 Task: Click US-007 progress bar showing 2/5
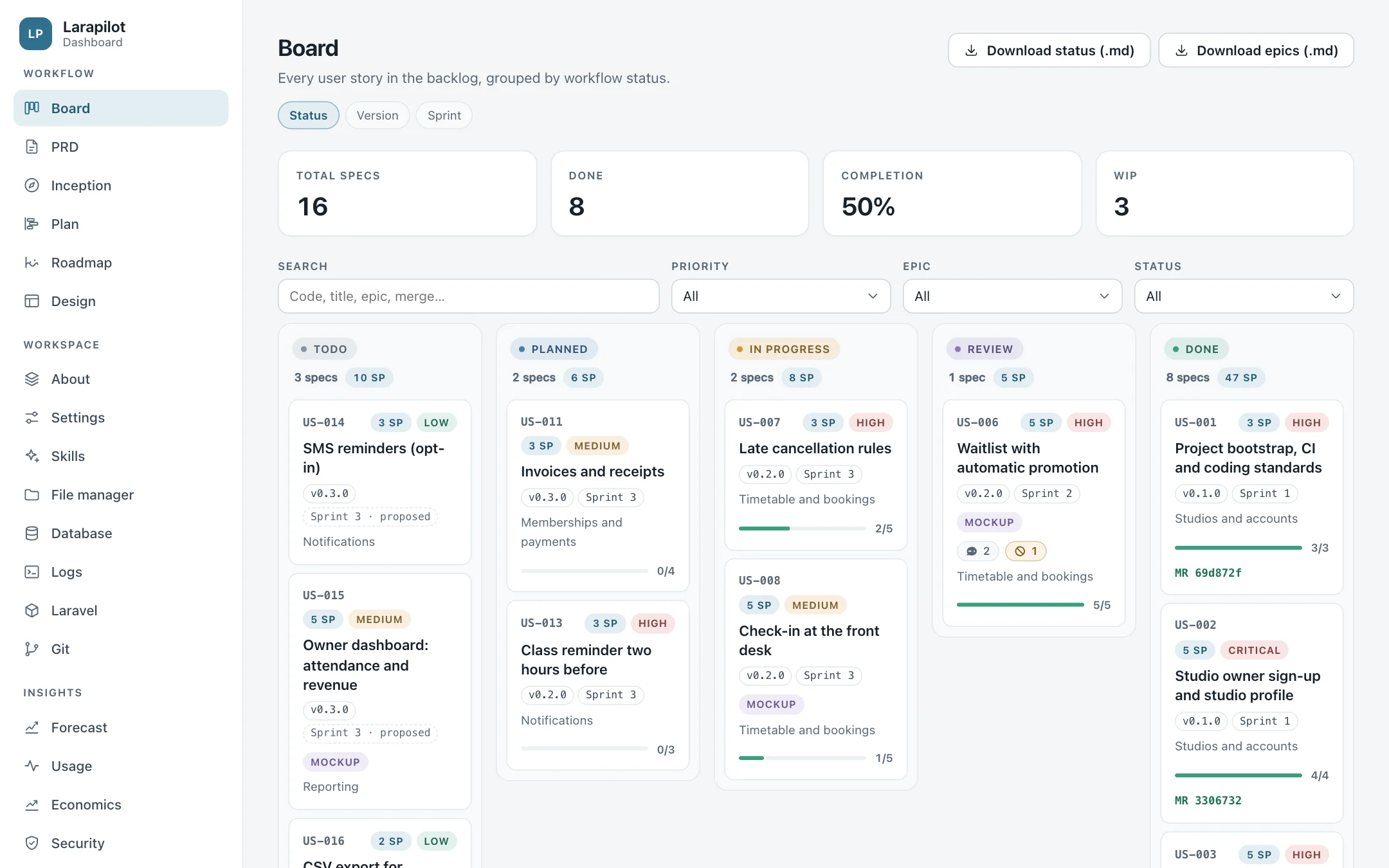click(802, 529)
